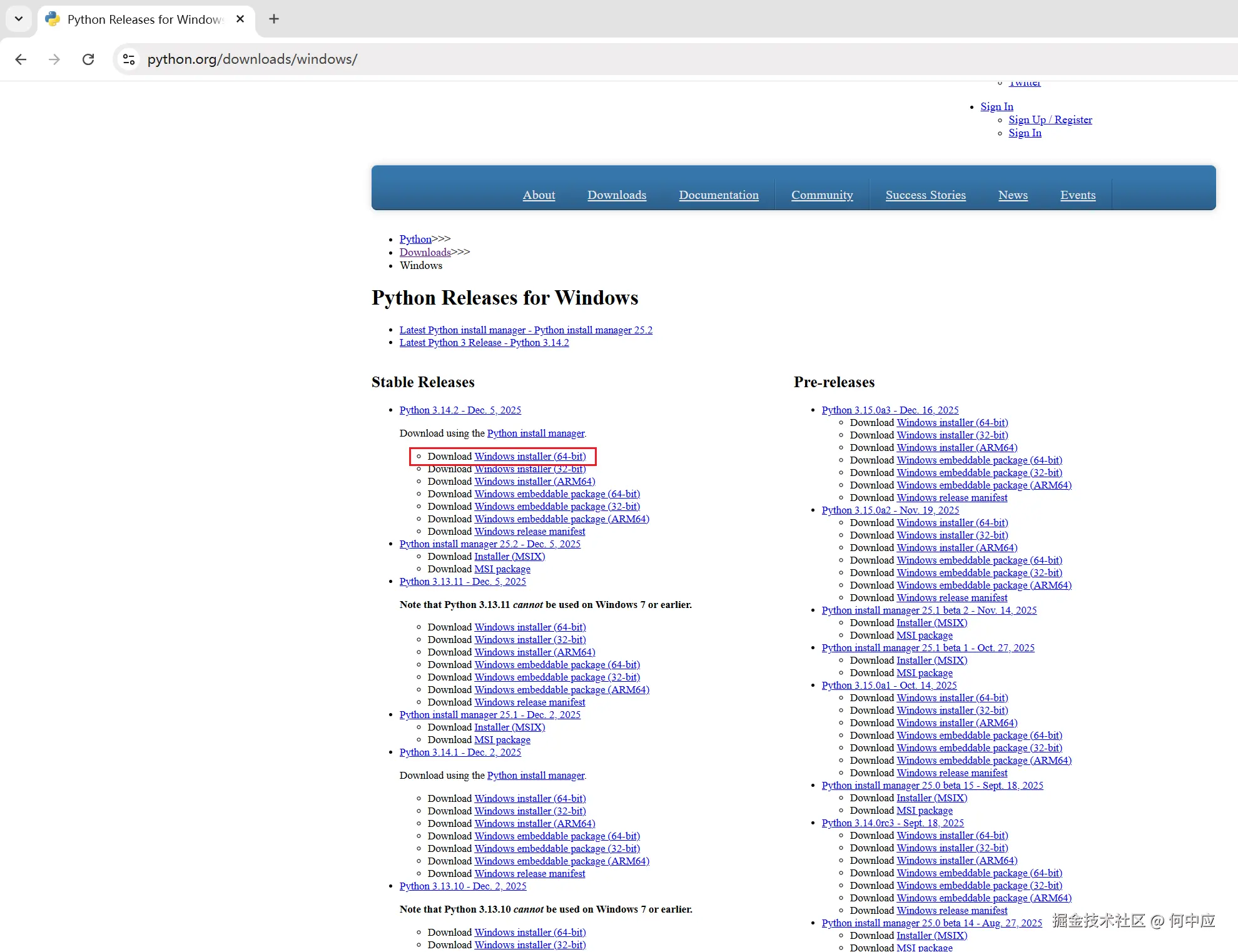This screenshot has width=1238, height=952.
Task: Close the Python Releases tab
Action: 240,19
